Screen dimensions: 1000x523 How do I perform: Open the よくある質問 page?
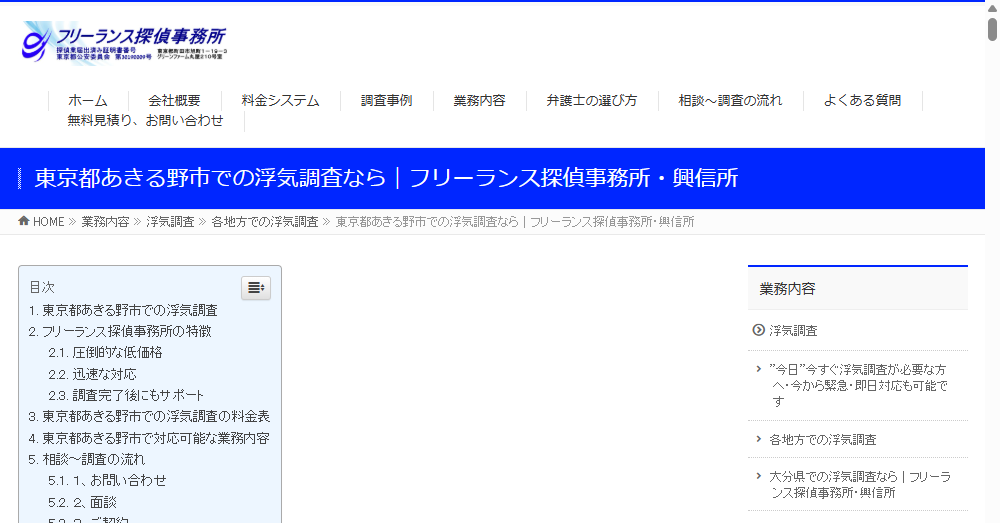(x=862, y=100)
